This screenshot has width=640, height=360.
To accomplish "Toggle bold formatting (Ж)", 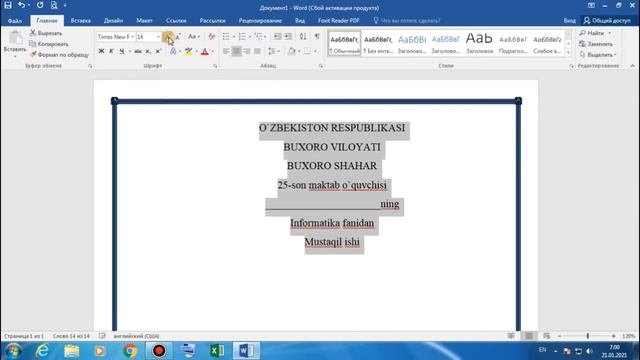I will 101,51.
